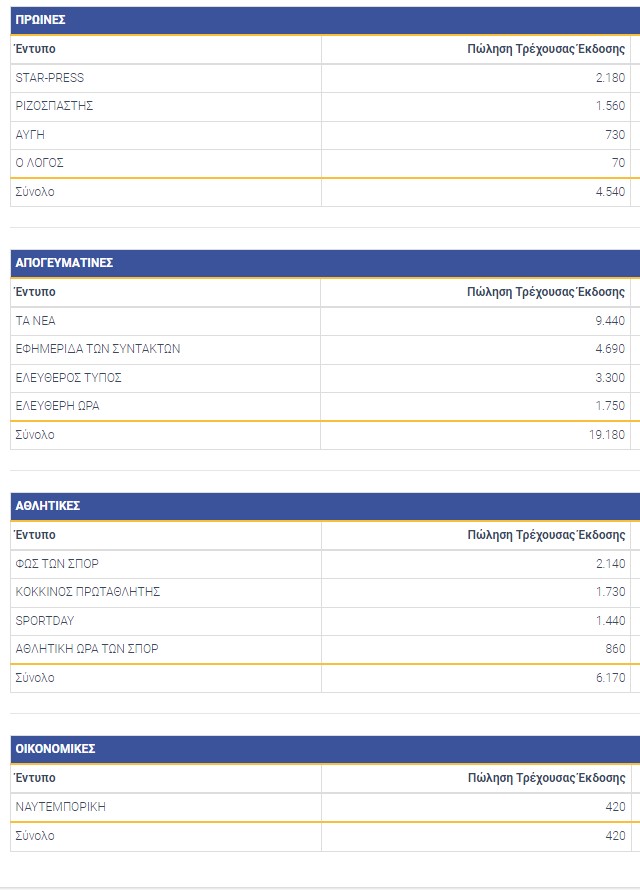Select ΚΟΚΚΙΝΟΣ ΠΡΩΤΑΘΛΗΤΗΣ row
This screenshot has width=640, height=890.
88,592
